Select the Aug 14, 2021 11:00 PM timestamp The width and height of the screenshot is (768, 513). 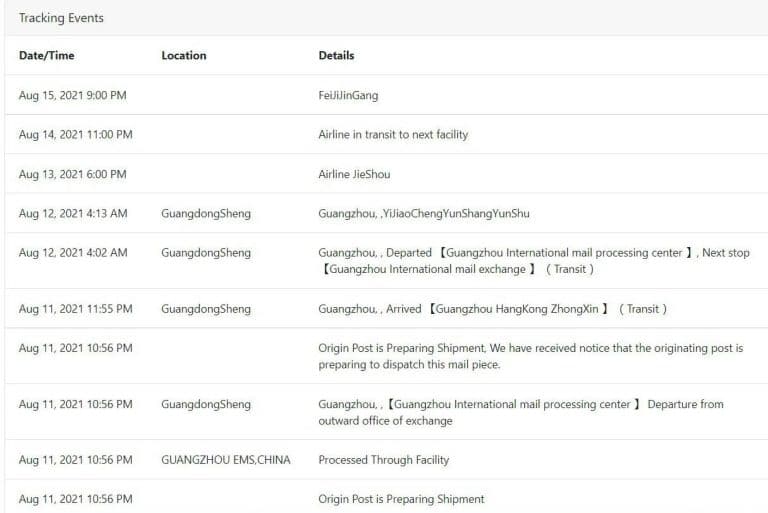(75, 135)
